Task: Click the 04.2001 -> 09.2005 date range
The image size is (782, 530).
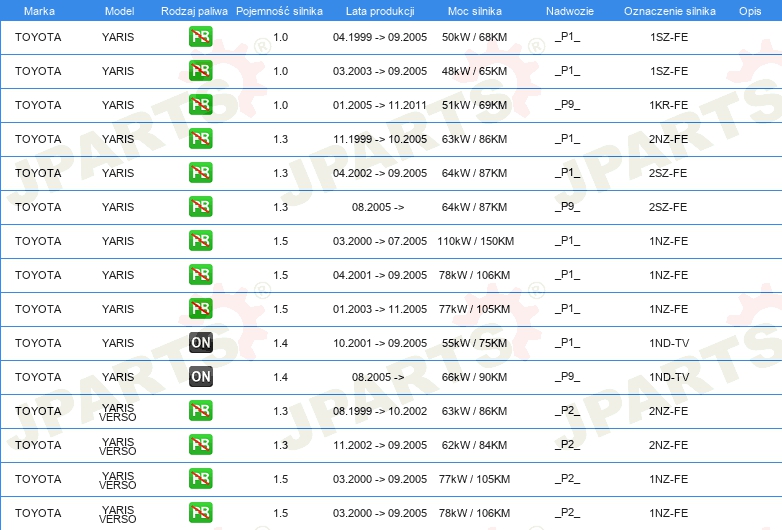Action: point(380,275)
